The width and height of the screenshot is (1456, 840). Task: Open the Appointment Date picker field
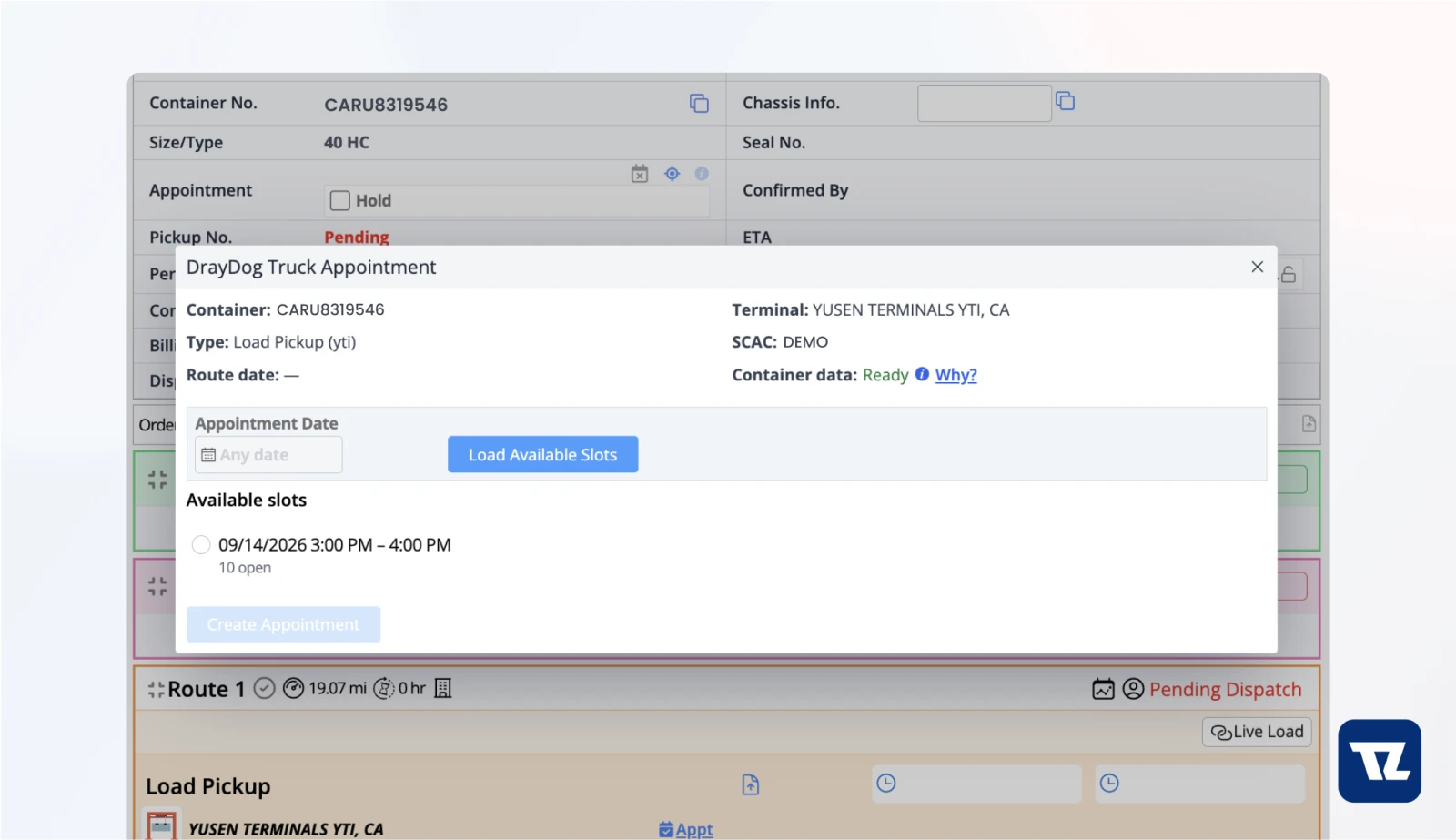[x=268, y=455]
